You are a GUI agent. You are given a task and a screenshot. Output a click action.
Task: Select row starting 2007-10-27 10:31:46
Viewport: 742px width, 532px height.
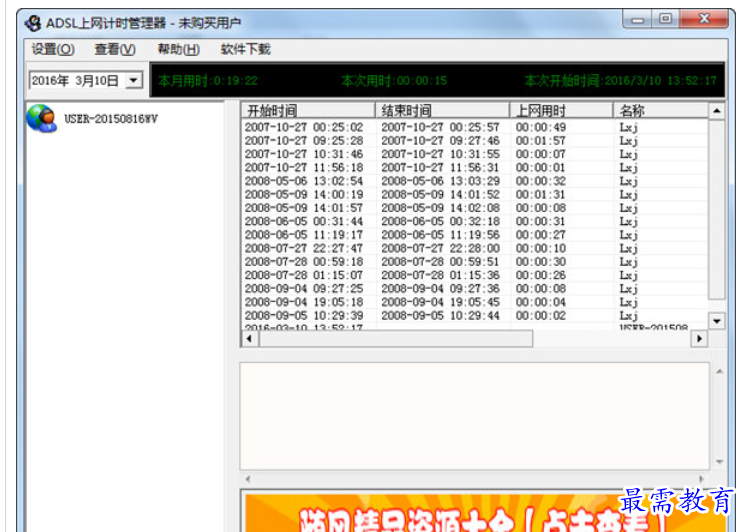coord(475,154)
